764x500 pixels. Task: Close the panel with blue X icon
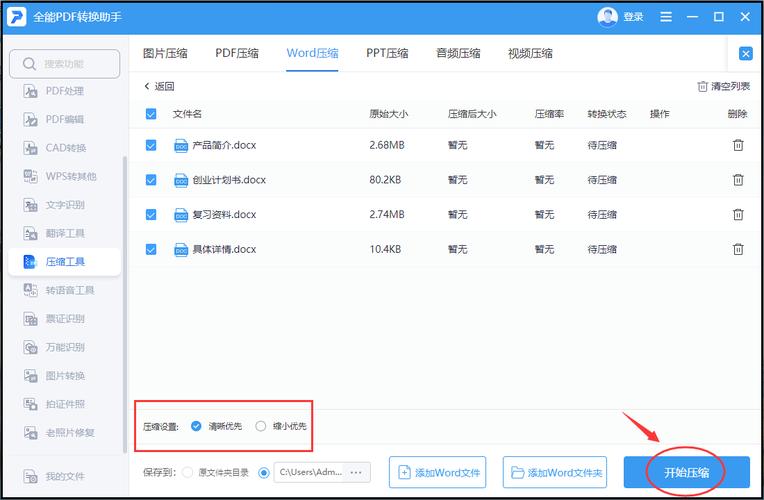[745, 53]
